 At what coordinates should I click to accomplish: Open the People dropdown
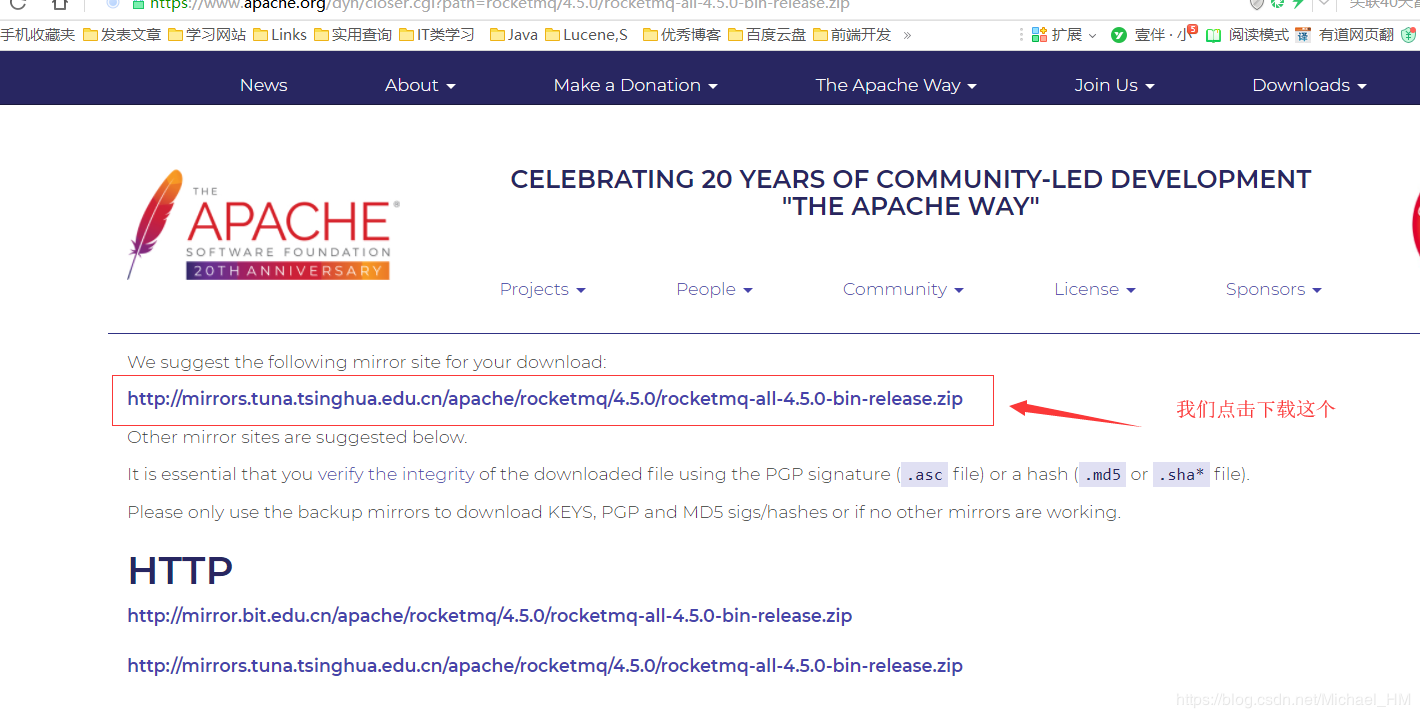(714, 289)
